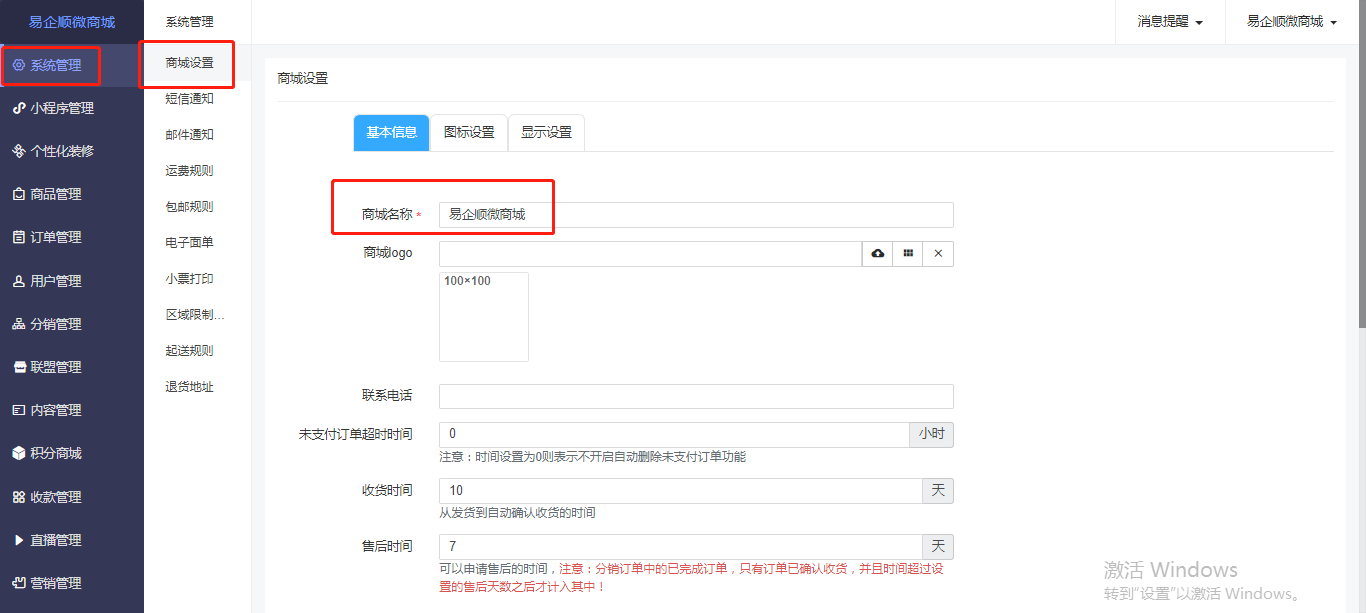Open 邮件通知 in the submenu

click(x=190, y=135)
